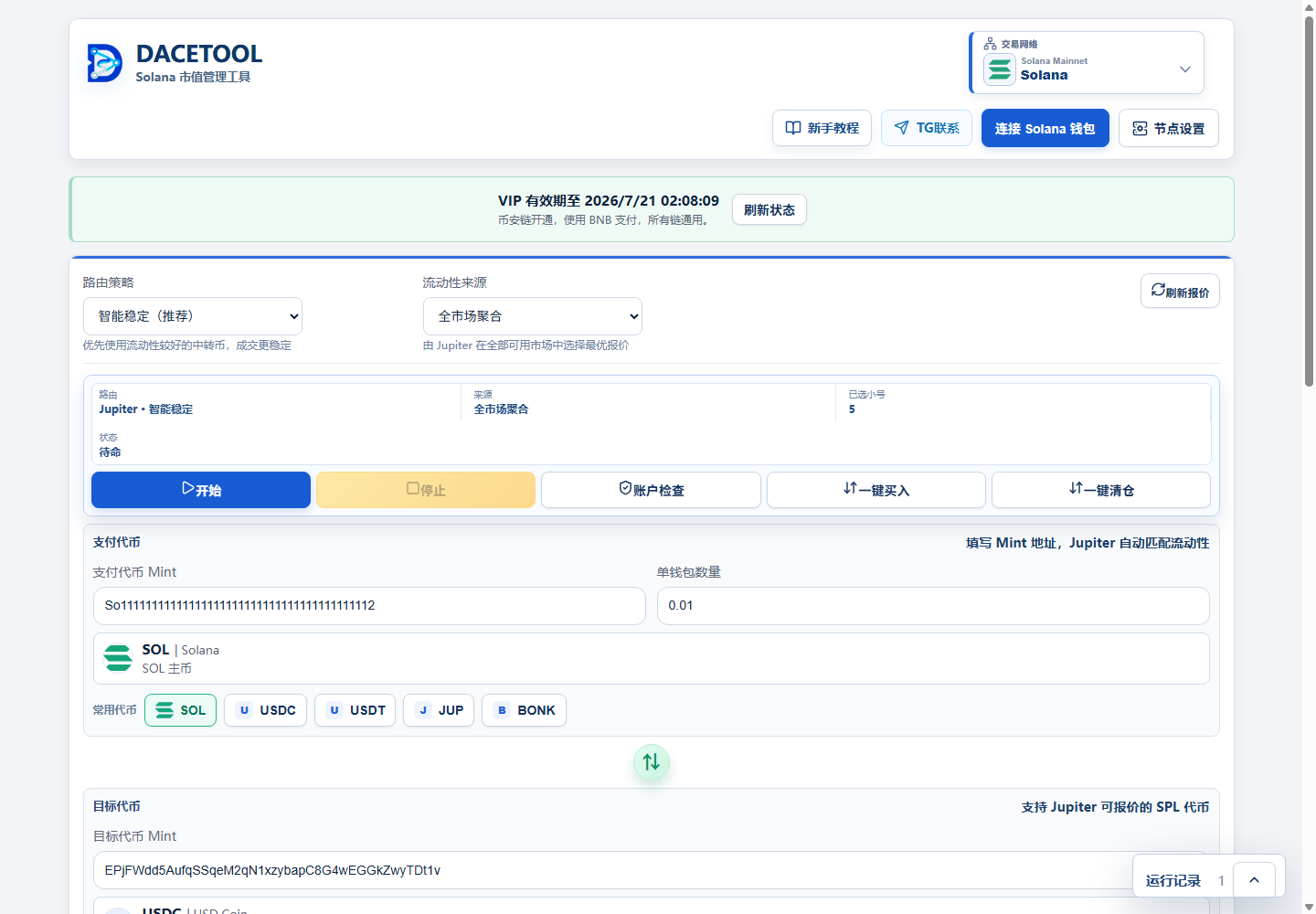Click 一键清仓
The image size is (1316, 914).
coord(1101,490)
